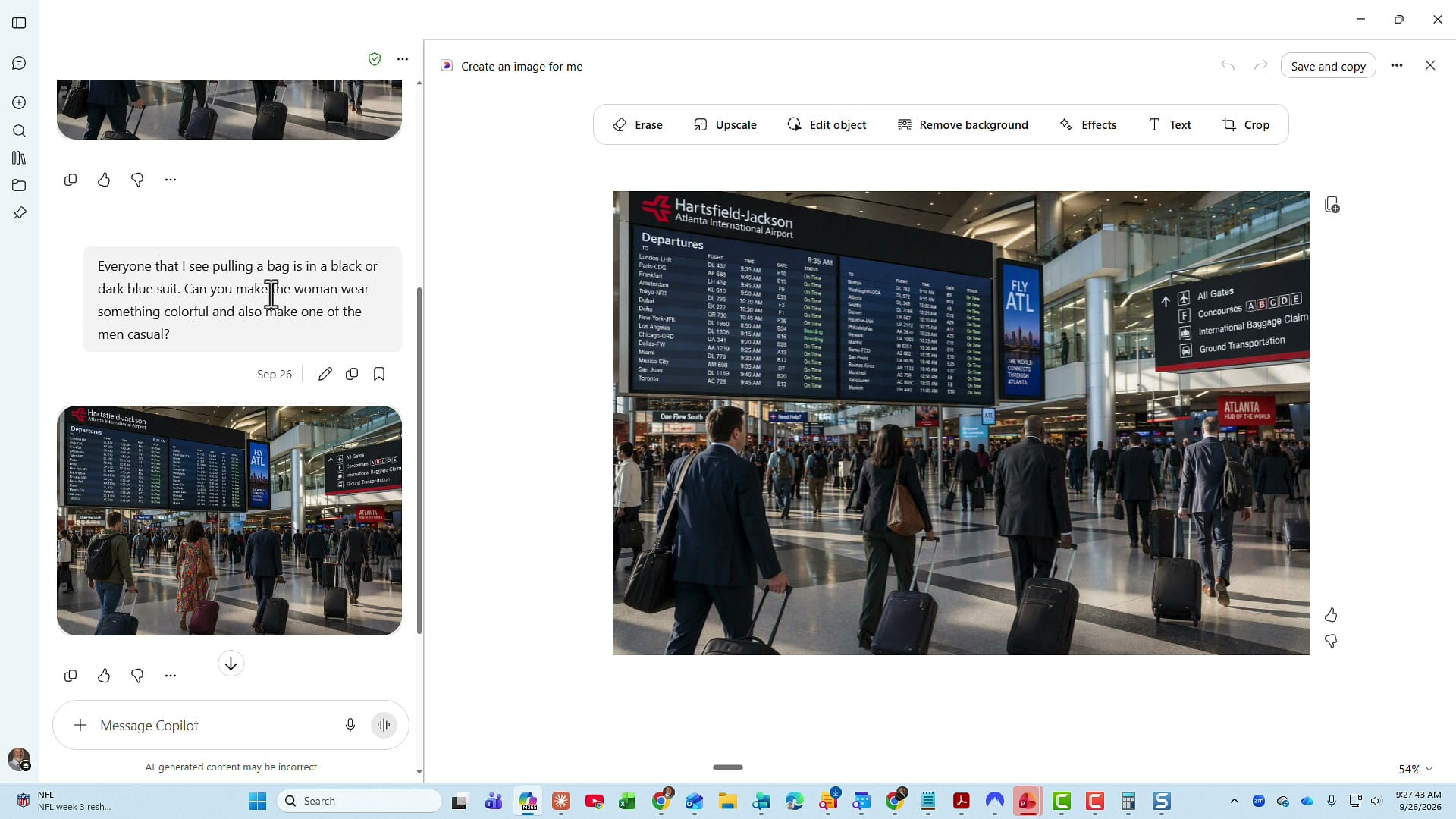Thumbs down the bottom chat response
The height and width of the screenshot is (819, 1456).
pyautogui.click(x=137, y=676)
